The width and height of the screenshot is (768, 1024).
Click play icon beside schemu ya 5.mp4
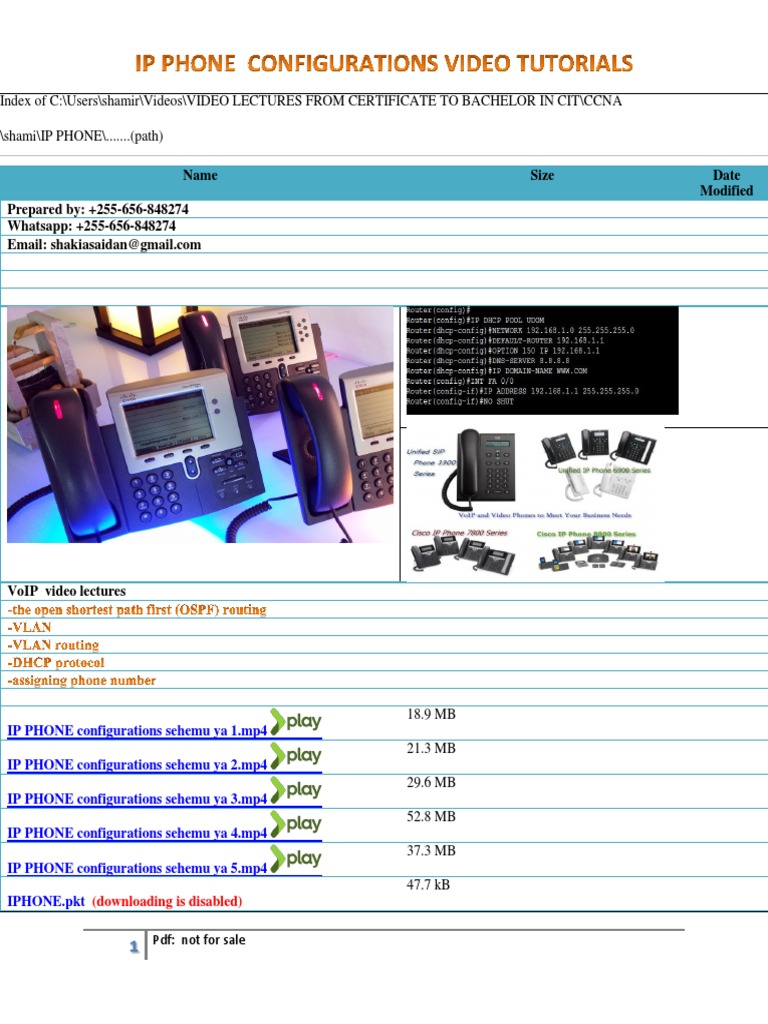point(296,859)
